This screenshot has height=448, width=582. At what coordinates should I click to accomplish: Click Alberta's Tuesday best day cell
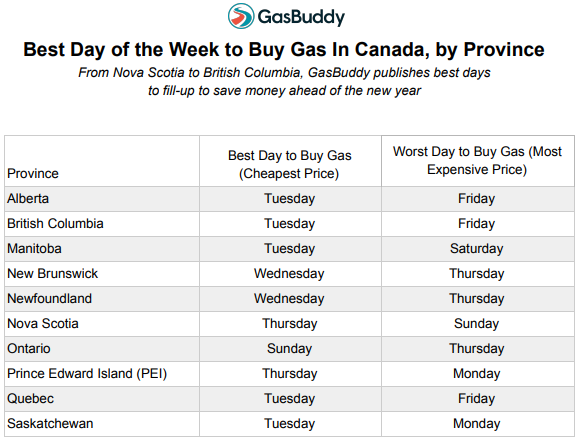pos(290,199)
